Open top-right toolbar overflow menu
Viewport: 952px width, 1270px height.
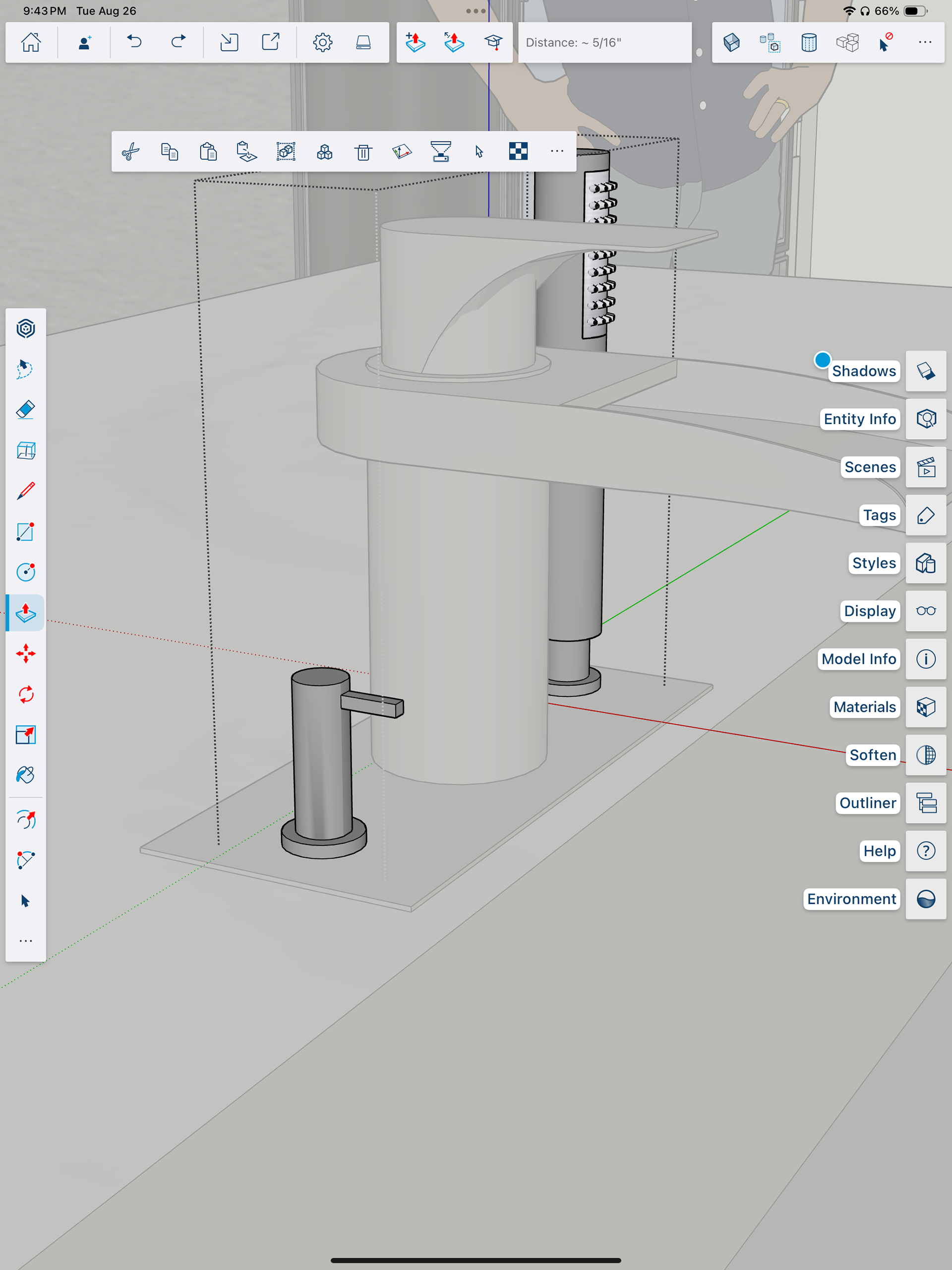924,43
